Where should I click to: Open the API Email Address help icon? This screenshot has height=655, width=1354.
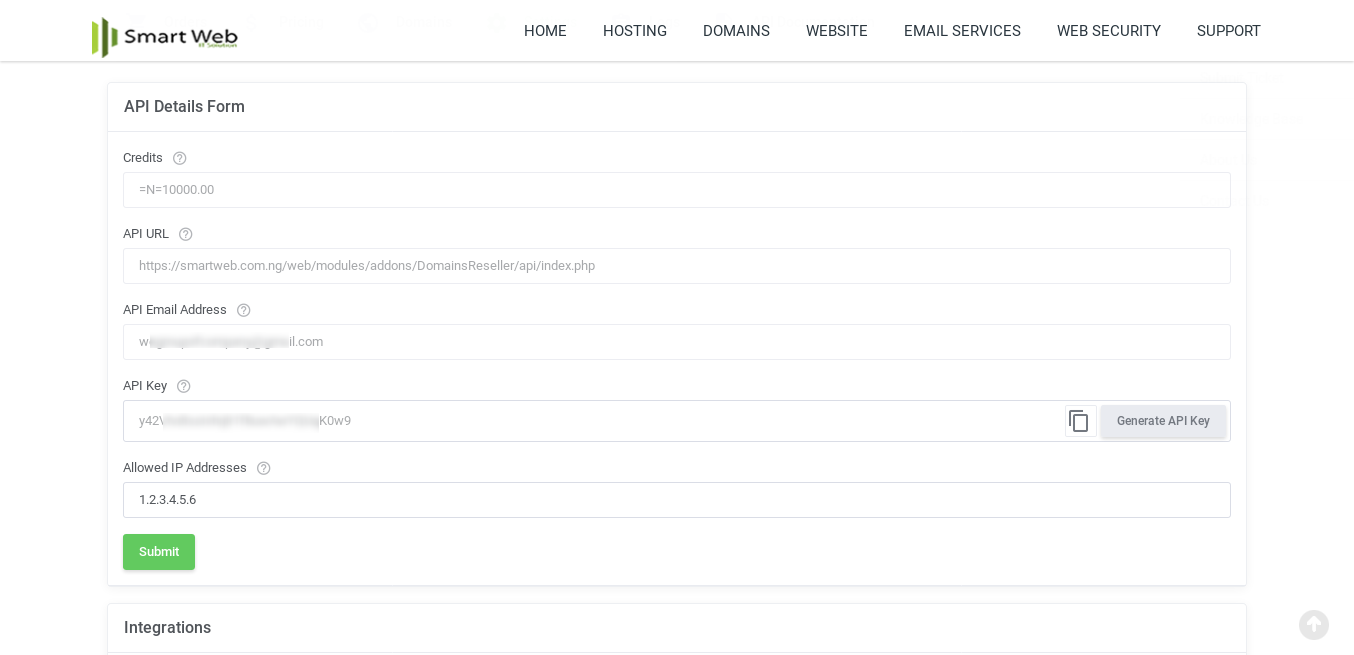coord(244,310)
